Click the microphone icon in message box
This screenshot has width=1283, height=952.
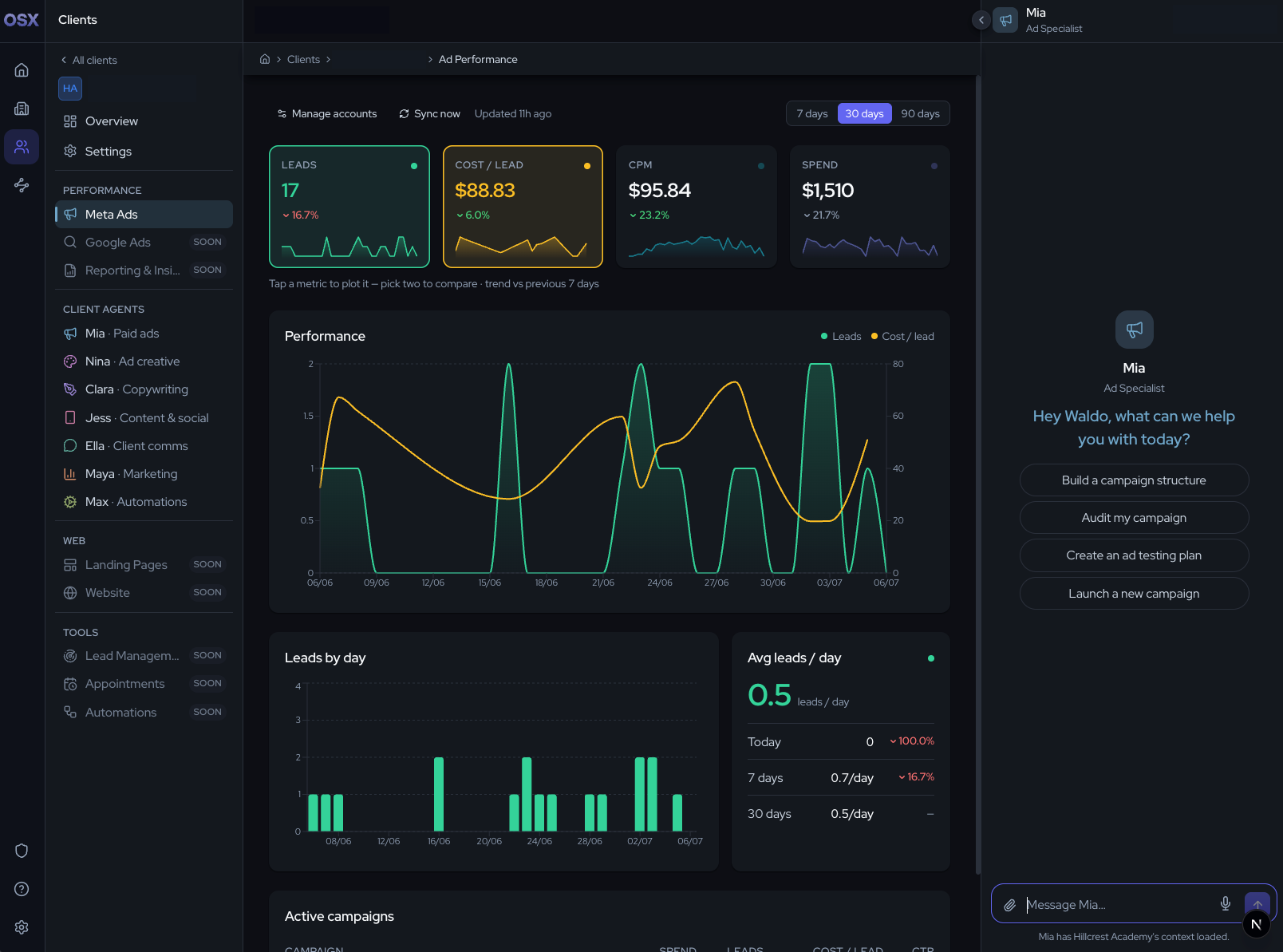[1226, 904]
